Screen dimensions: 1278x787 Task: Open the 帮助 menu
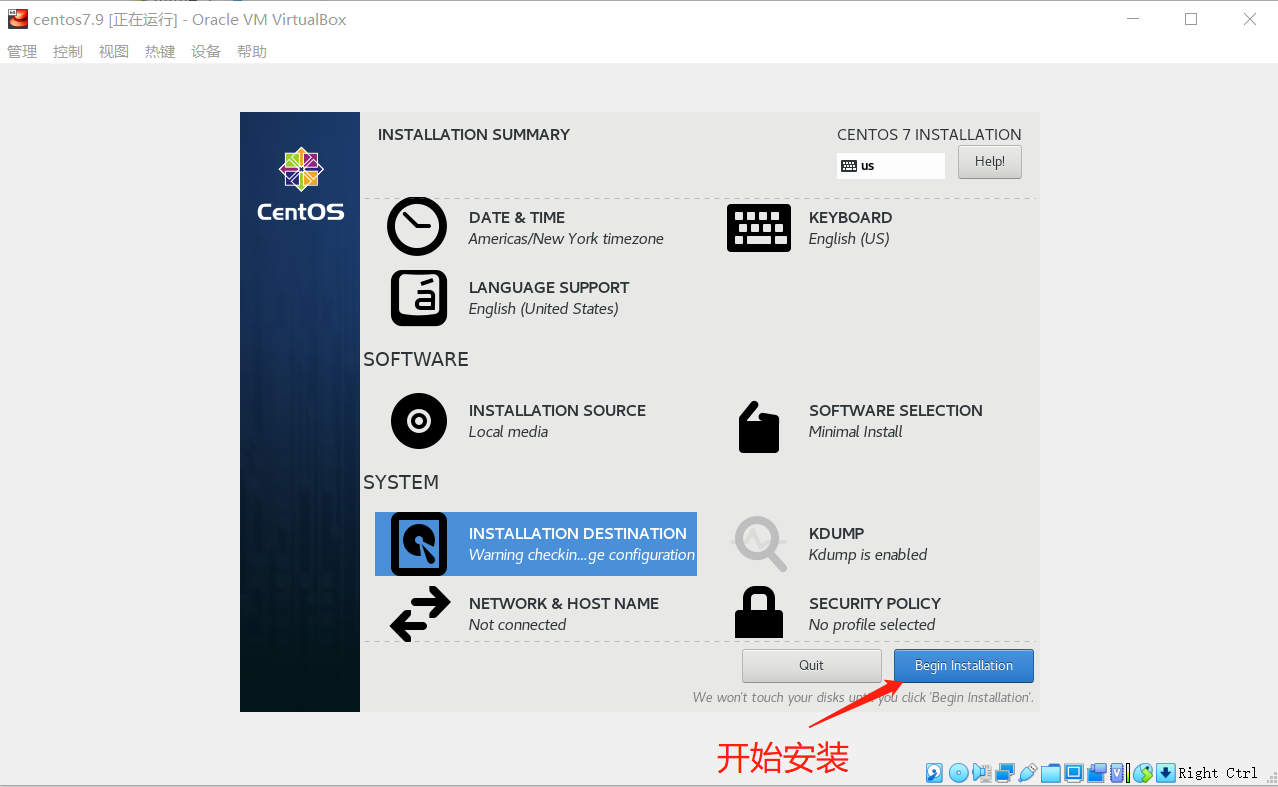(x=252, y=52)
